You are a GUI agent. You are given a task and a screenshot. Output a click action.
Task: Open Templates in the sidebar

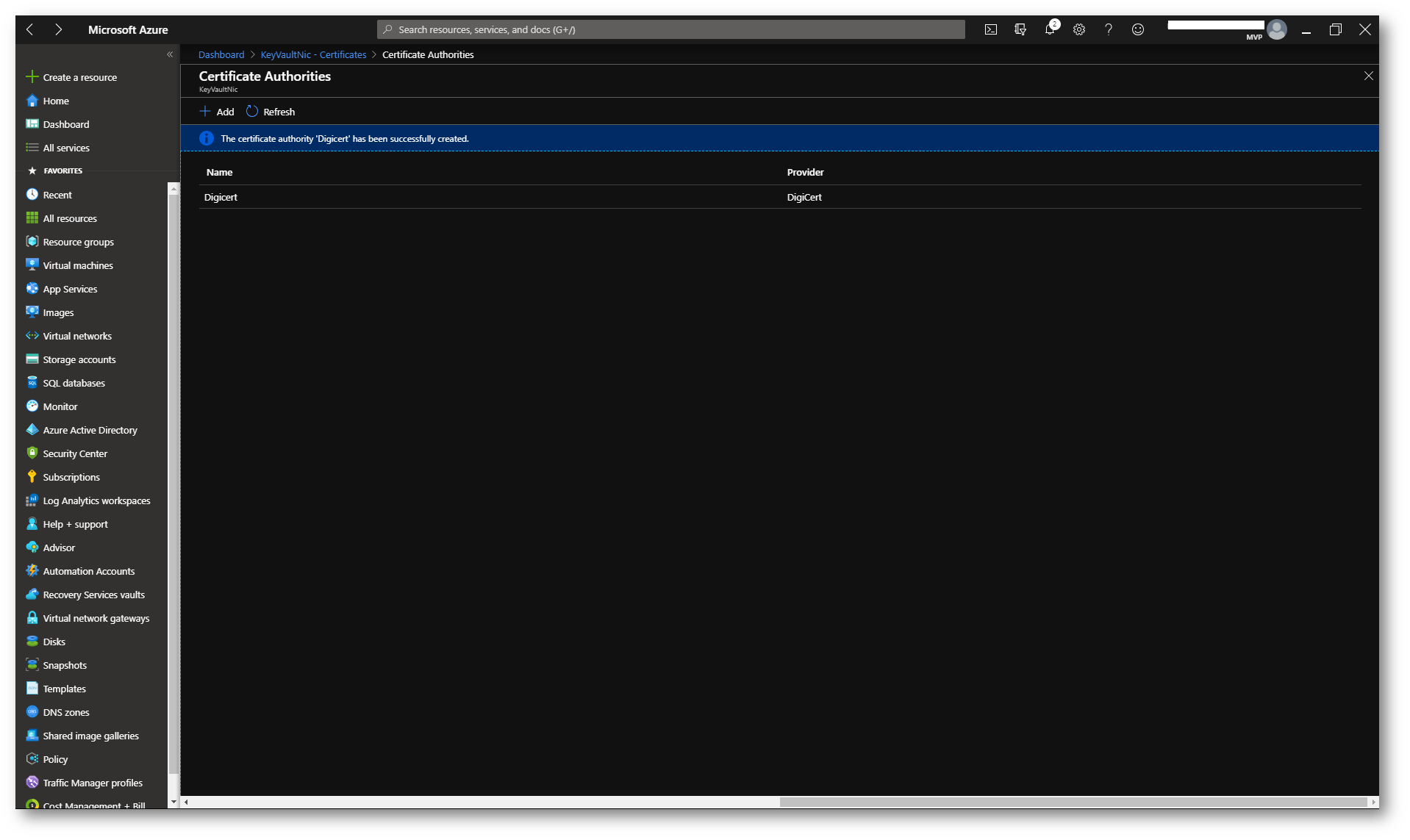(56, 689)
